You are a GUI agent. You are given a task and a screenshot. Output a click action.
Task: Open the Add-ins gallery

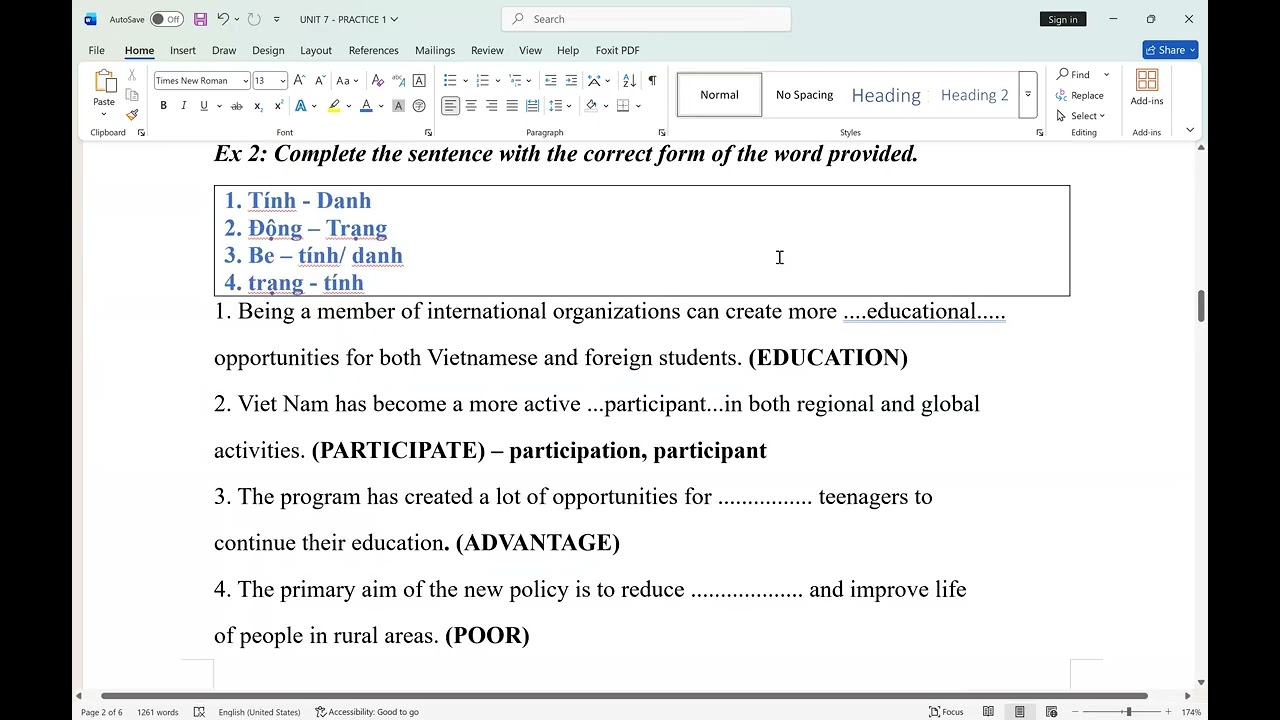pos(1147,88)
